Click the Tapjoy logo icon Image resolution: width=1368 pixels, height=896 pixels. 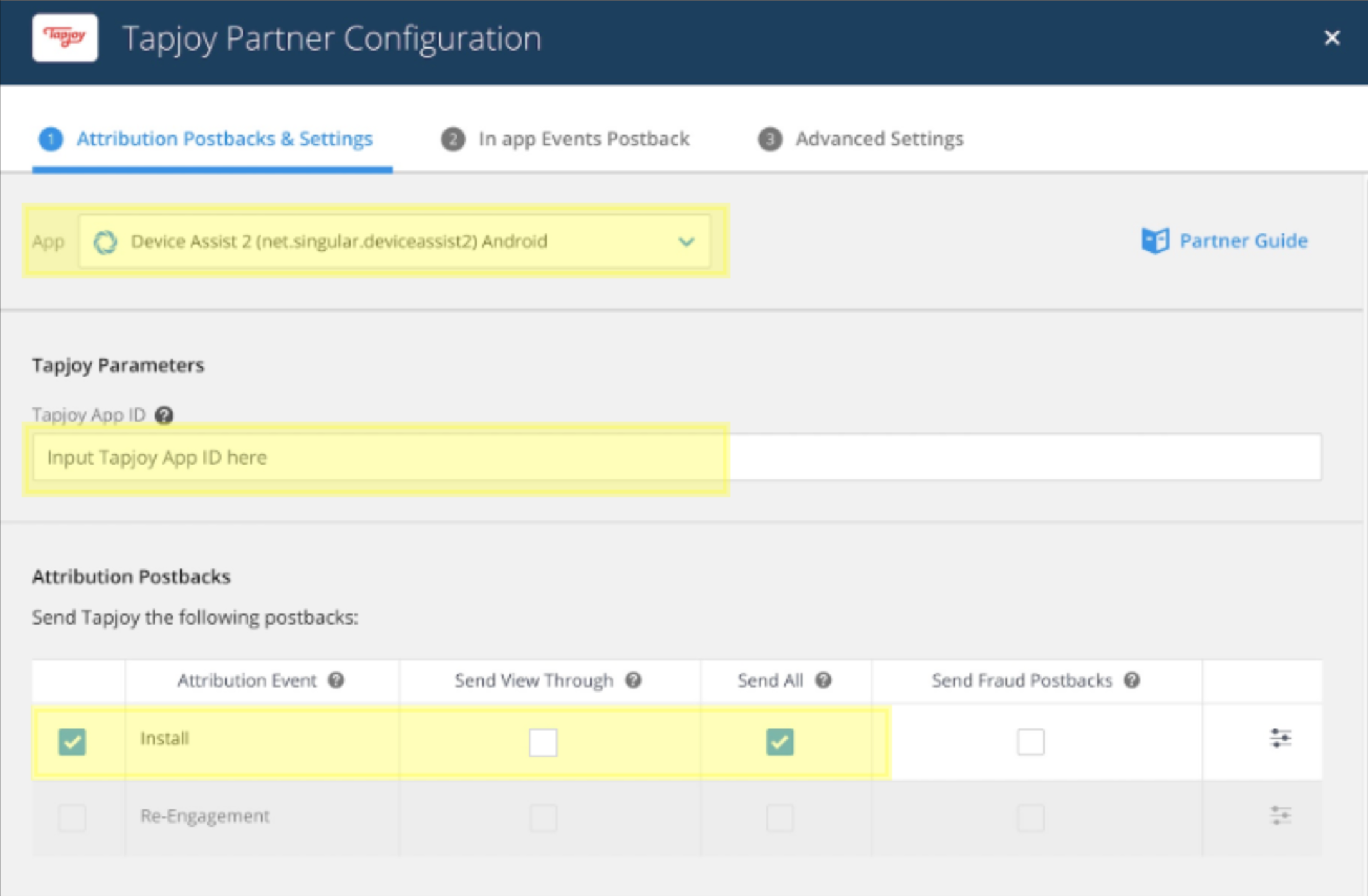coord(65,37)
